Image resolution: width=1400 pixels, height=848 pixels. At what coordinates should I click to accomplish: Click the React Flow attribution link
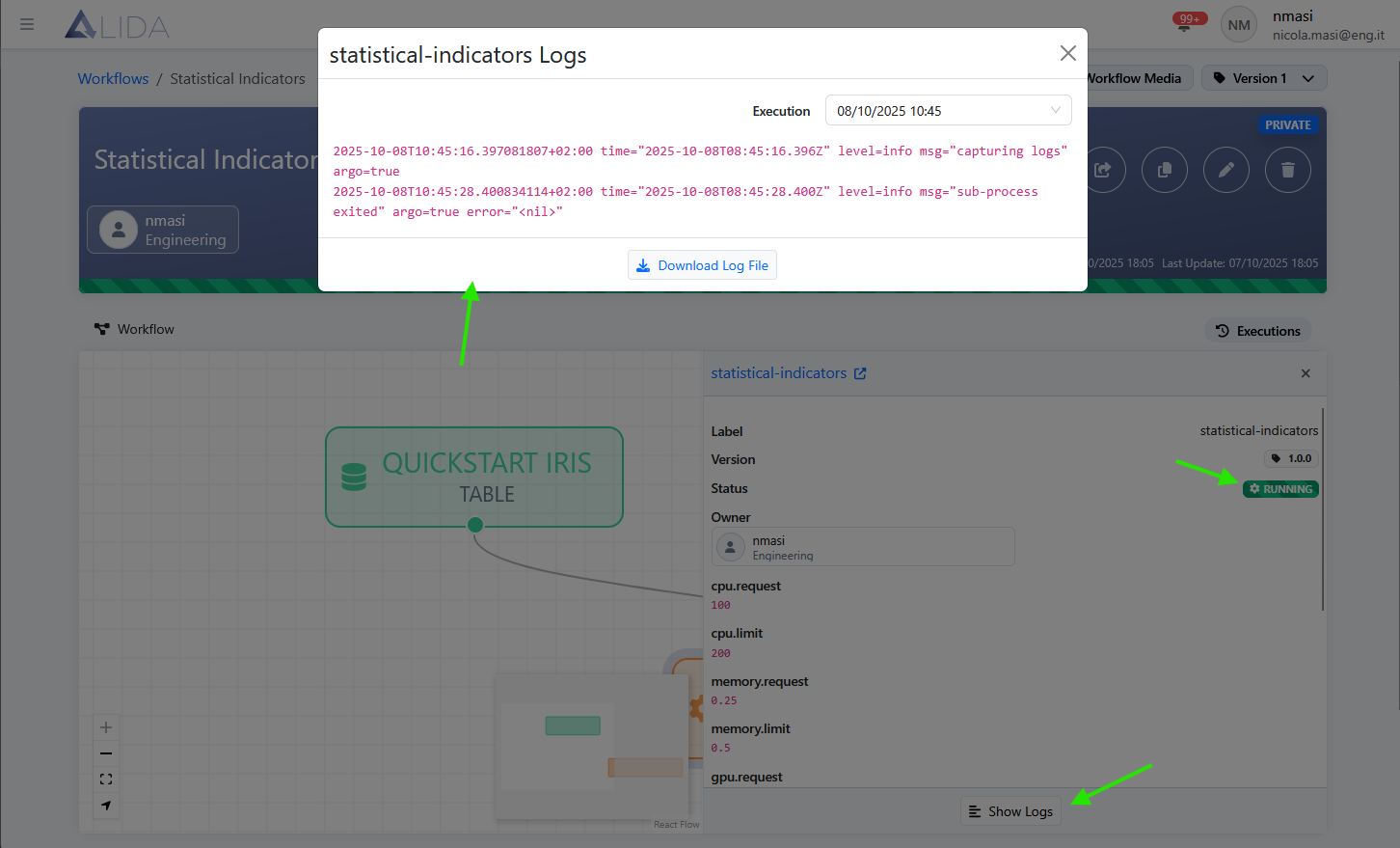tap(676, 825)
